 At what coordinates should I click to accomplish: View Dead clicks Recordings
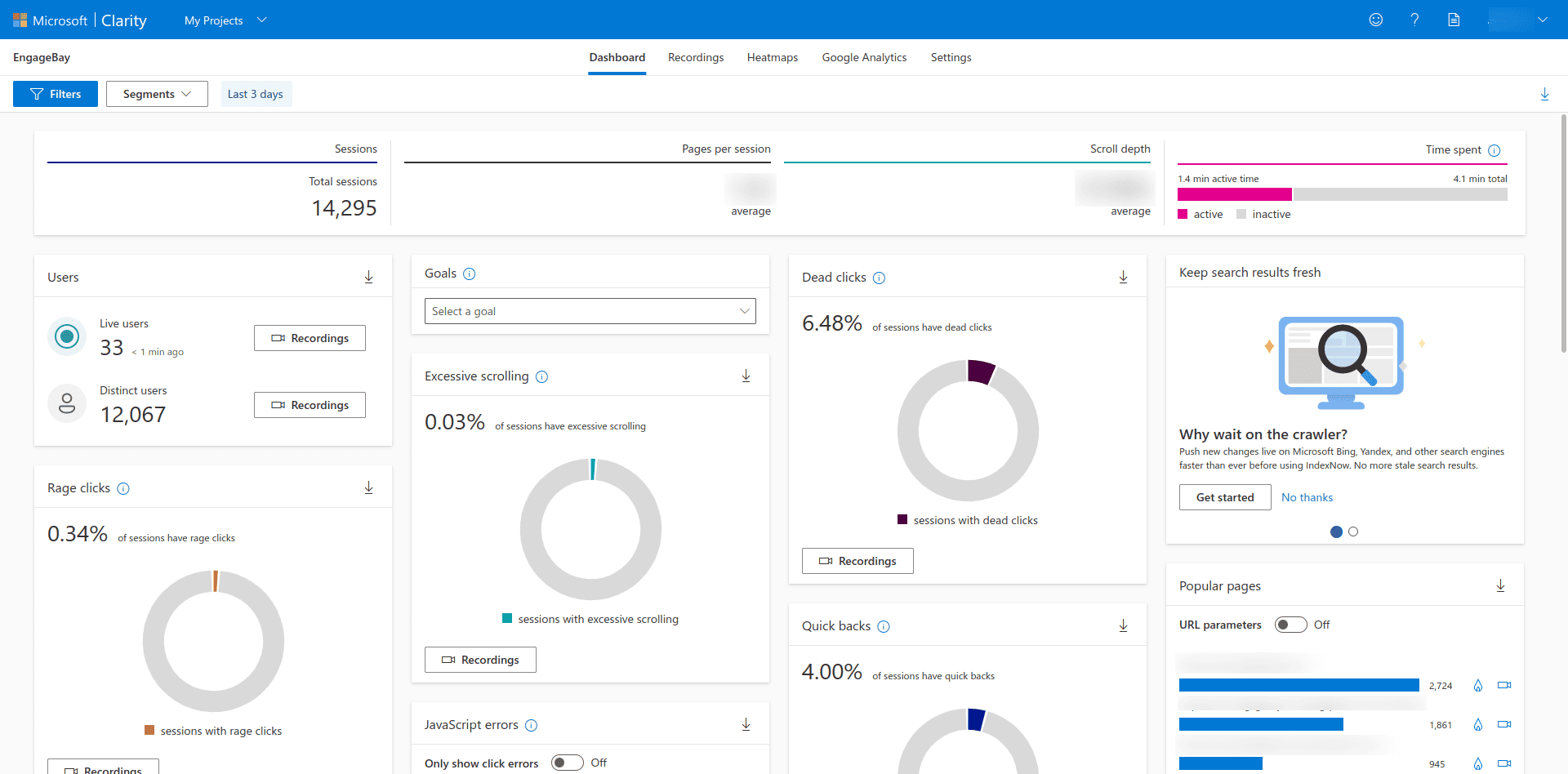(x=857, y=561)
